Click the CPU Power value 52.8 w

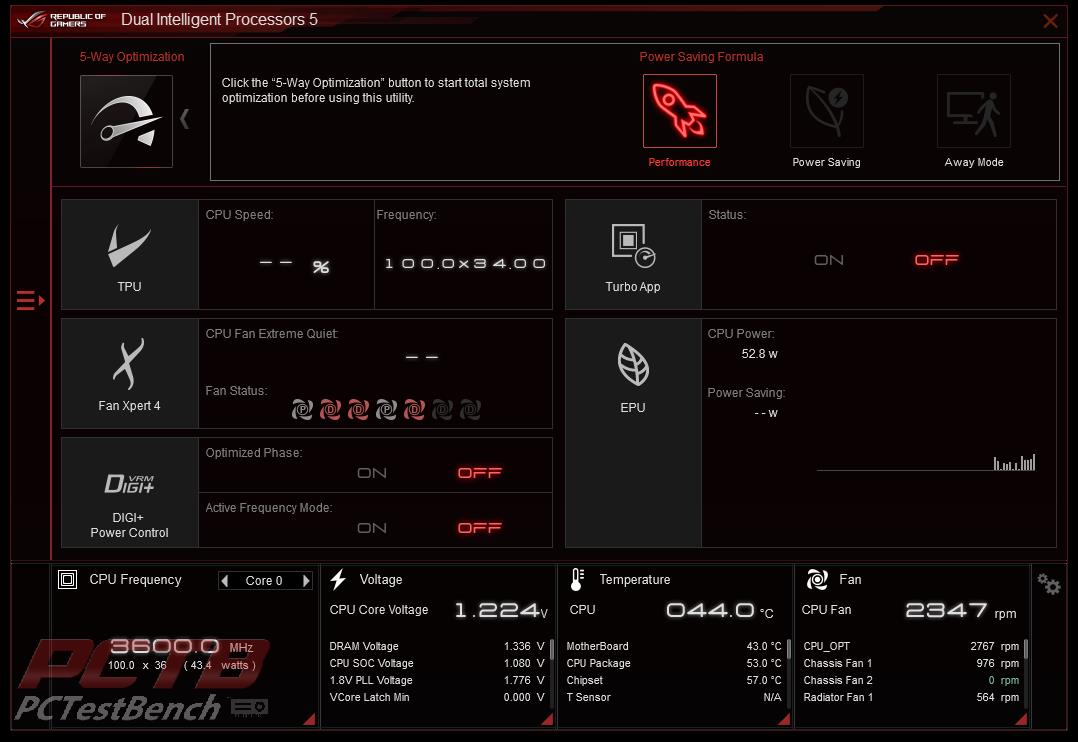coord(759,354)
